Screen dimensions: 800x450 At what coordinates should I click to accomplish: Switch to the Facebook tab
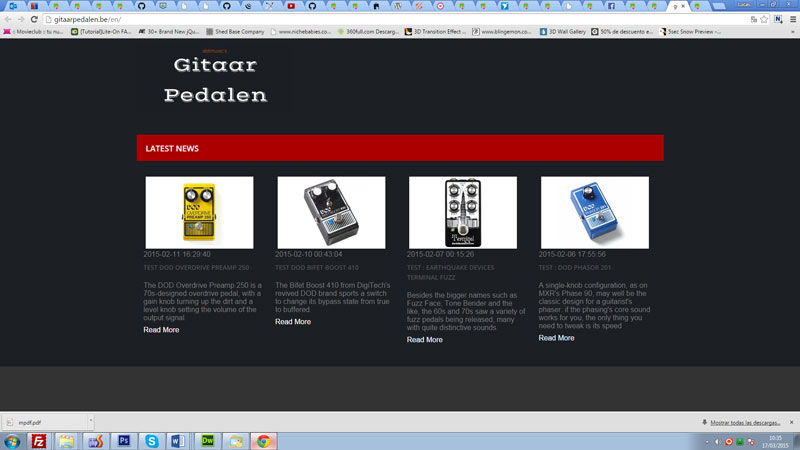[611, 6]
